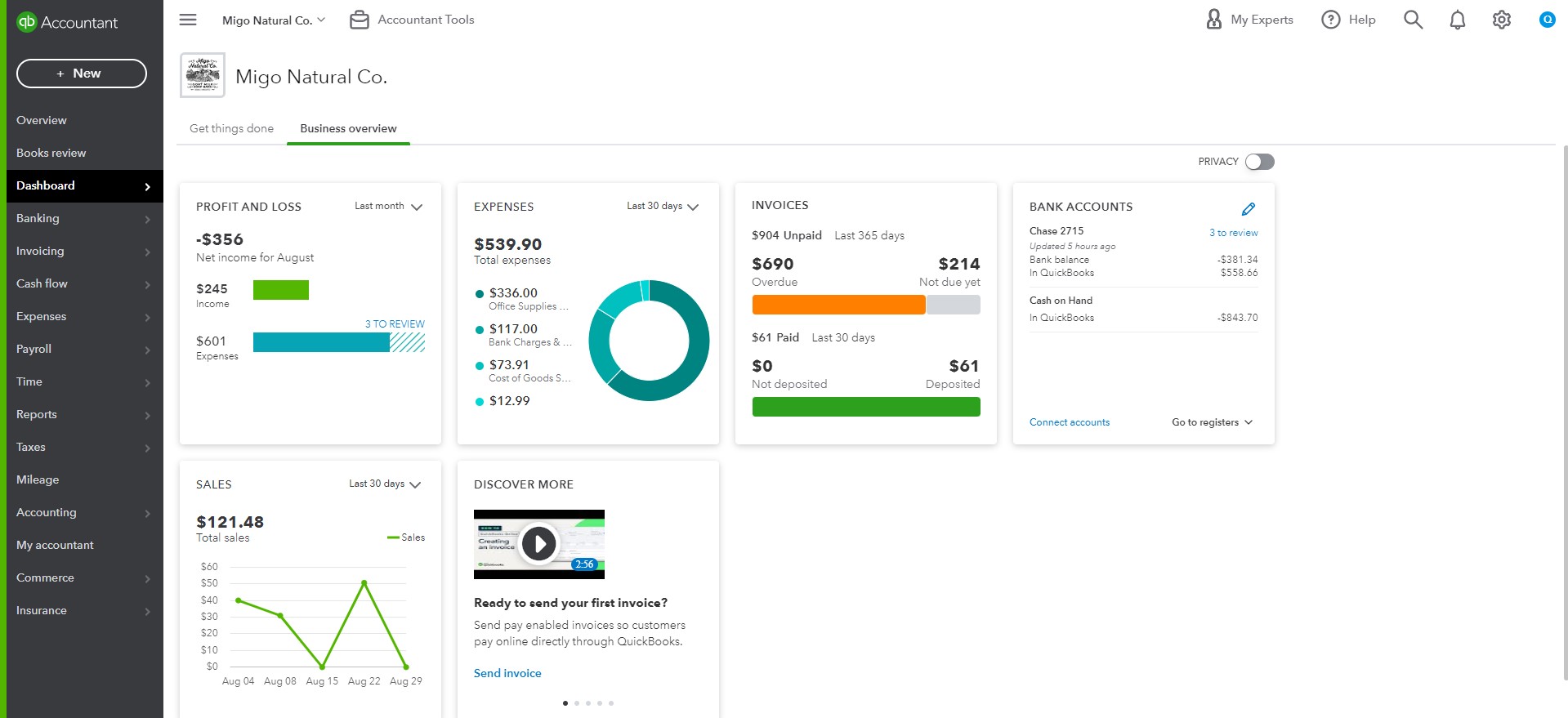Open notifications bell
Image resolution: width=1568 pixels, height=718 pixels.
pos(1457,20)
